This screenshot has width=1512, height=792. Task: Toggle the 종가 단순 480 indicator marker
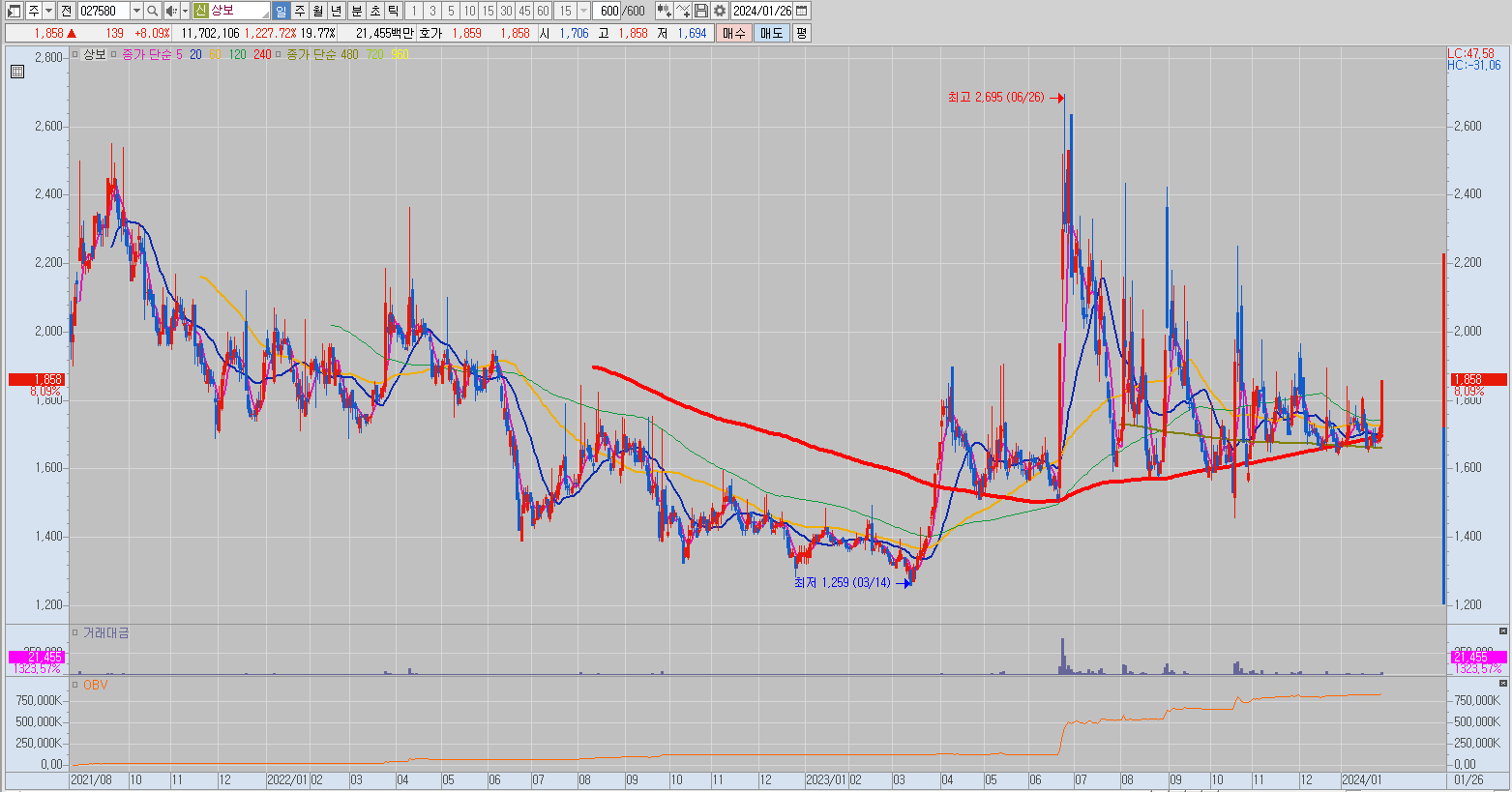pyautogui.click(x=279, y=55)
